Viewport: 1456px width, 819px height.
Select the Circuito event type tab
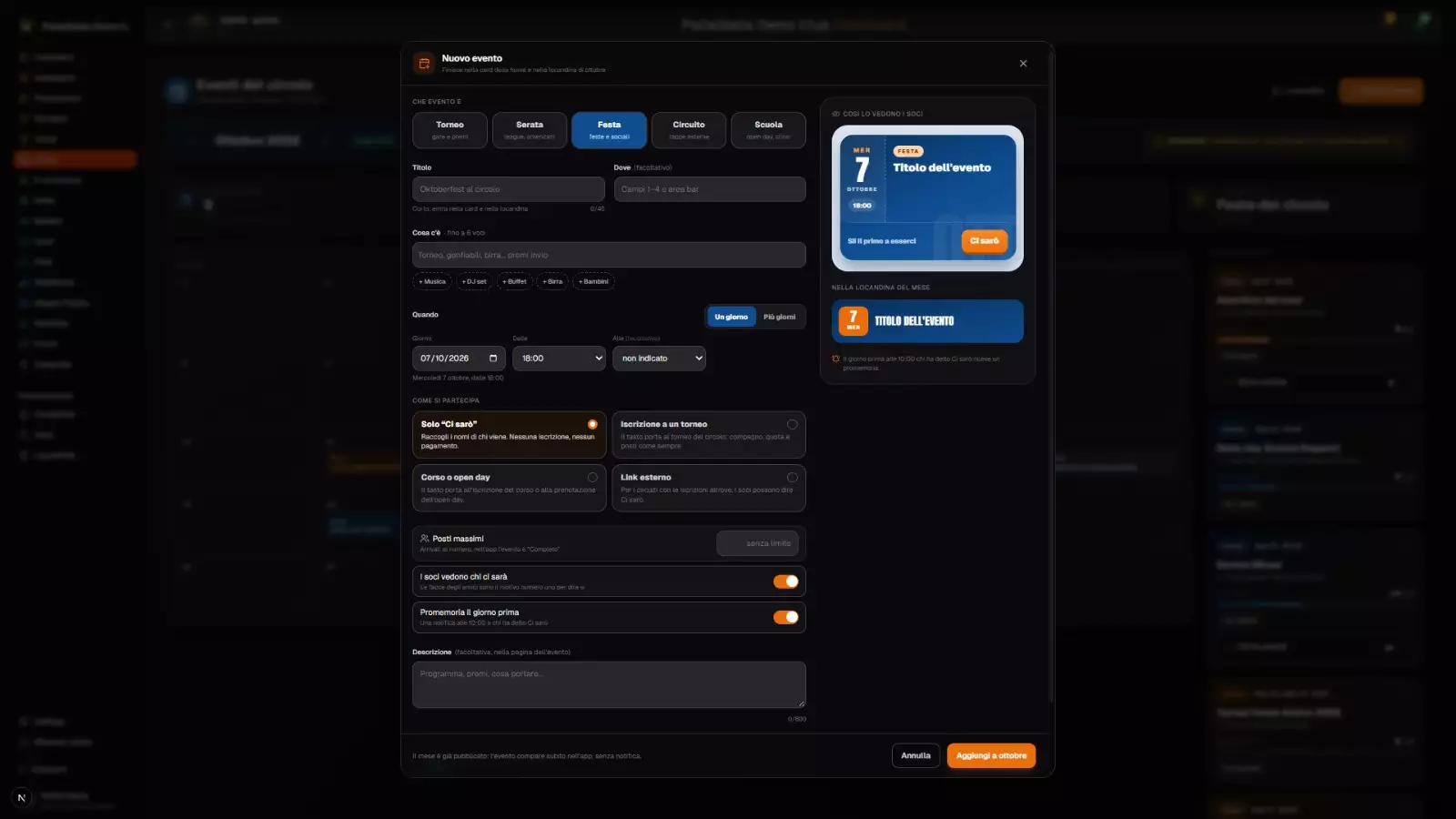pyautogui.click(x=689, y=130)
